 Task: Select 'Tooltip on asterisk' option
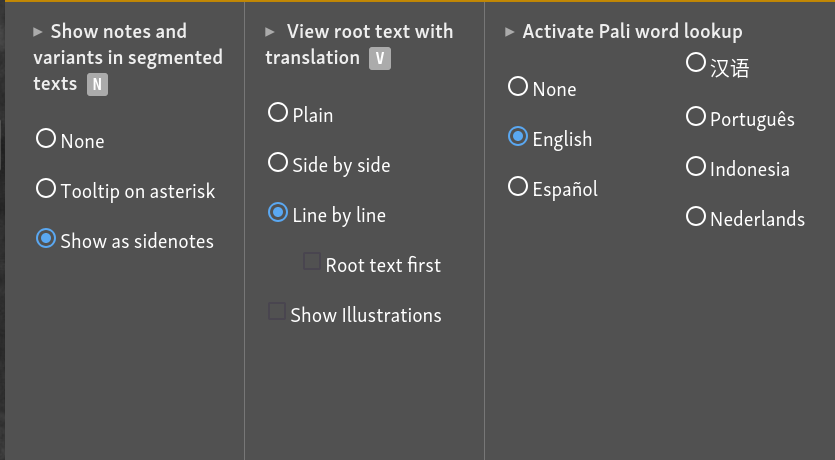46,189
